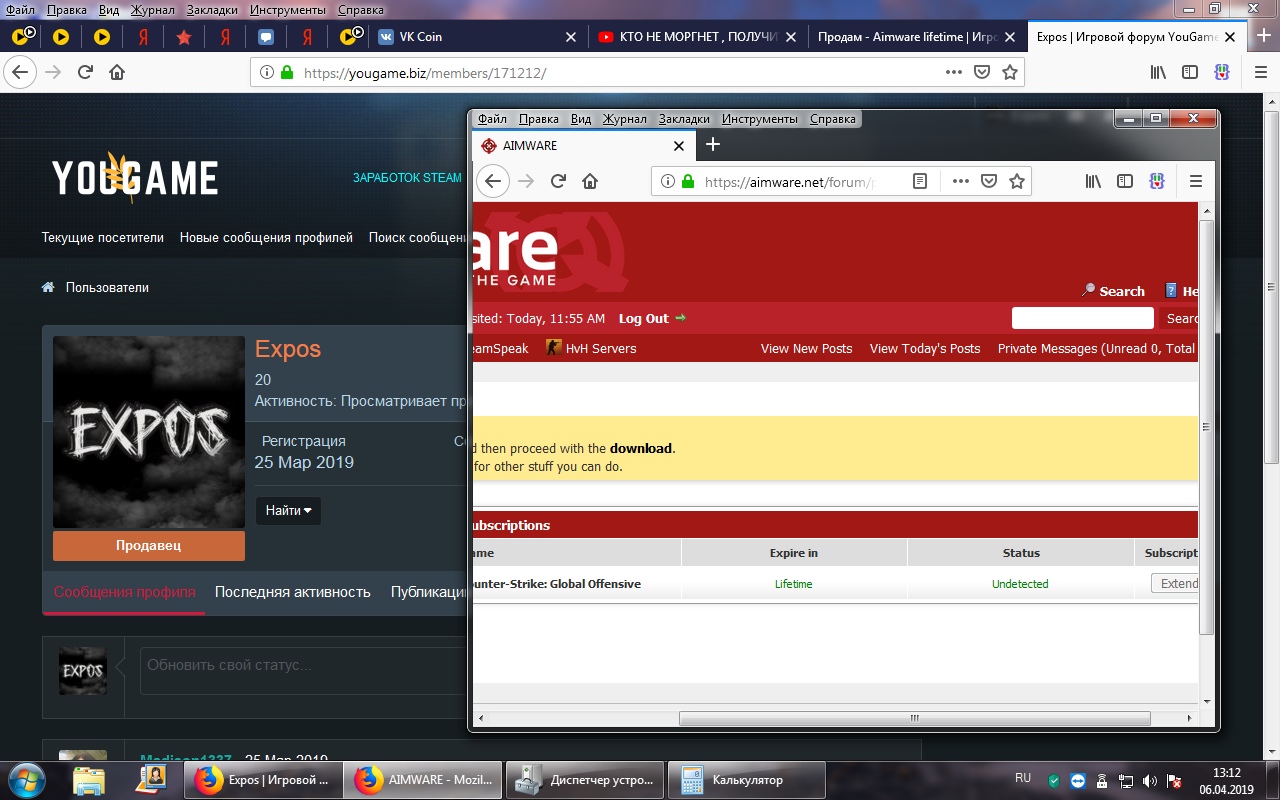Select Сообщения профиля tab

pyautogui.click(x=124, y=591)
